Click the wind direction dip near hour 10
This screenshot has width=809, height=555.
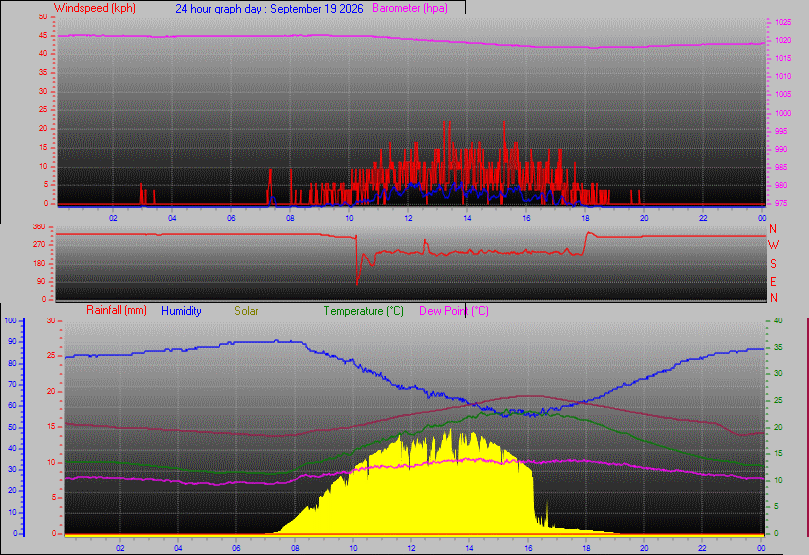(x=357, y=260)
